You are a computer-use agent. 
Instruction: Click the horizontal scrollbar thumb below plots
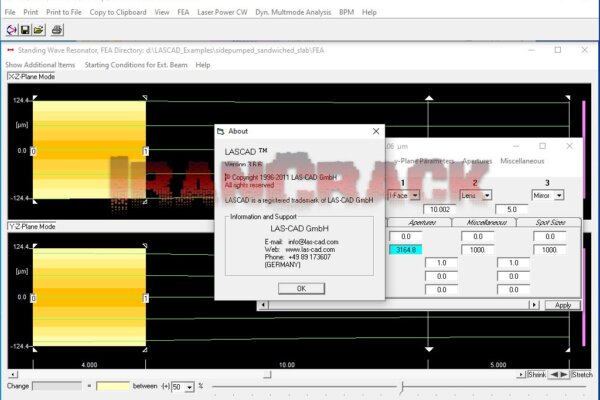point(267,375)
